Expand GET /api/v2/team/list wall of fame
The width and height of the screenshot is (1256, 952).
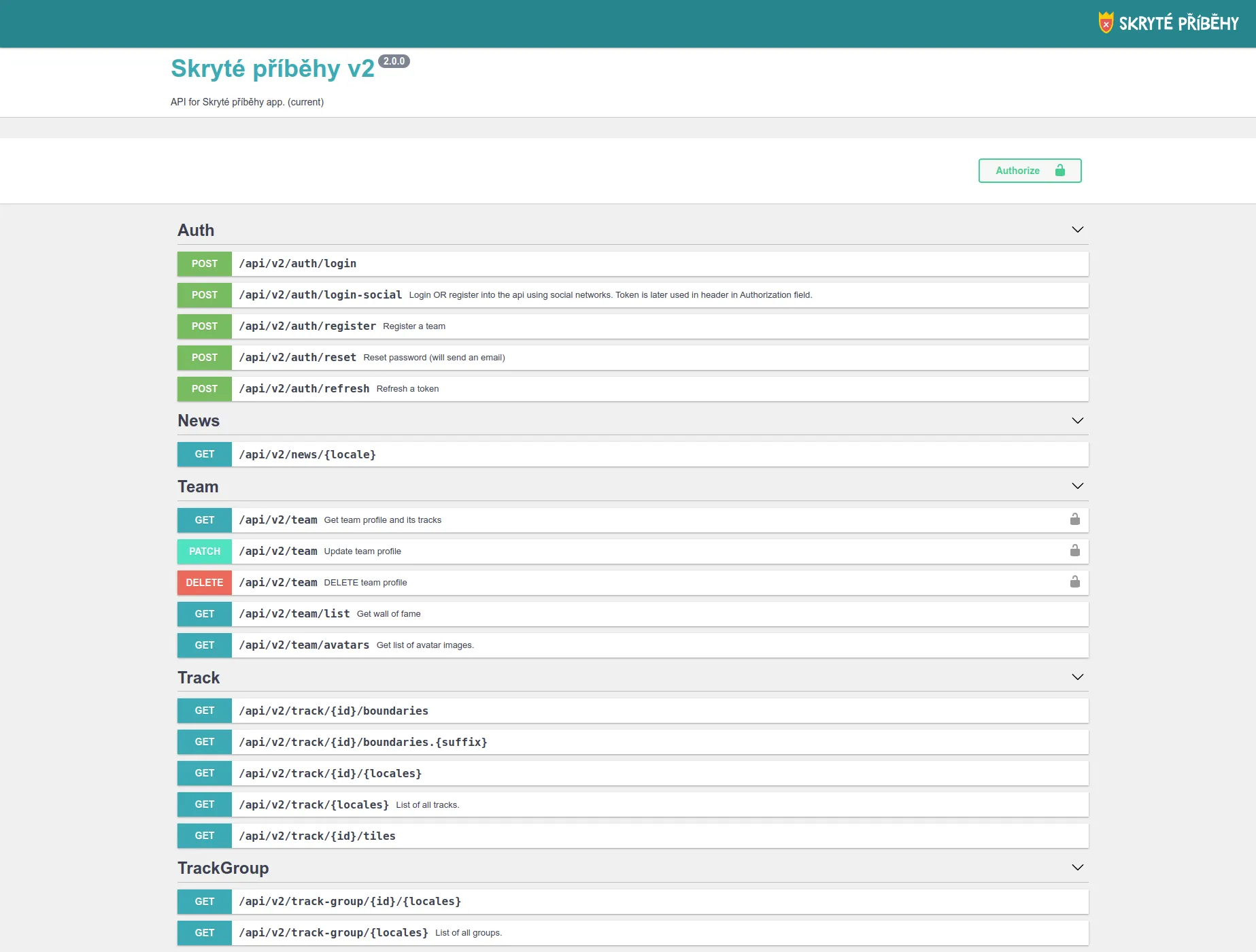pyautogui.click(x=633, y=614)
